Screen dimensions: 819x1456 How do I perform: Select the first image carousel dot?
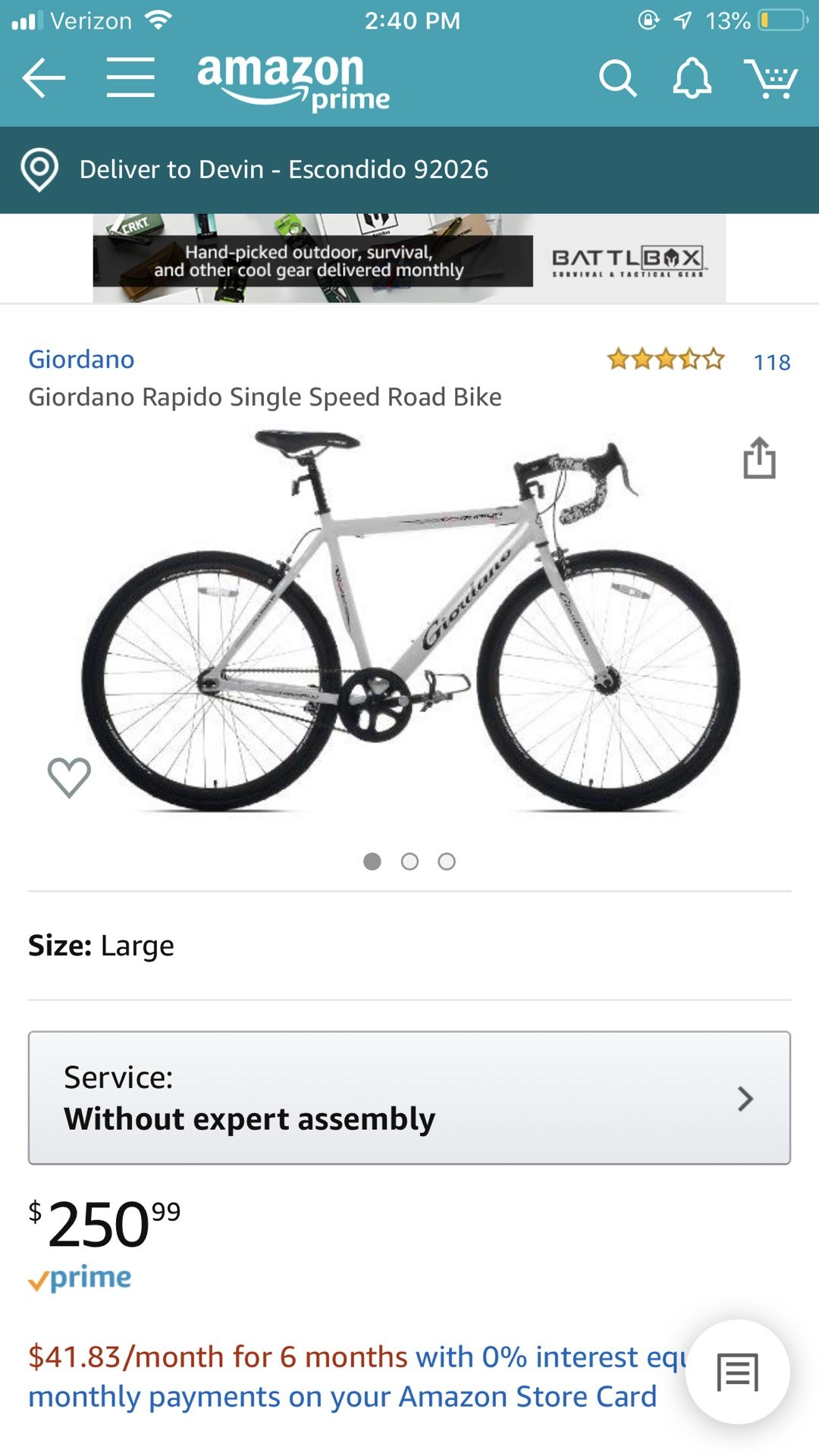(x=372, y=861)
